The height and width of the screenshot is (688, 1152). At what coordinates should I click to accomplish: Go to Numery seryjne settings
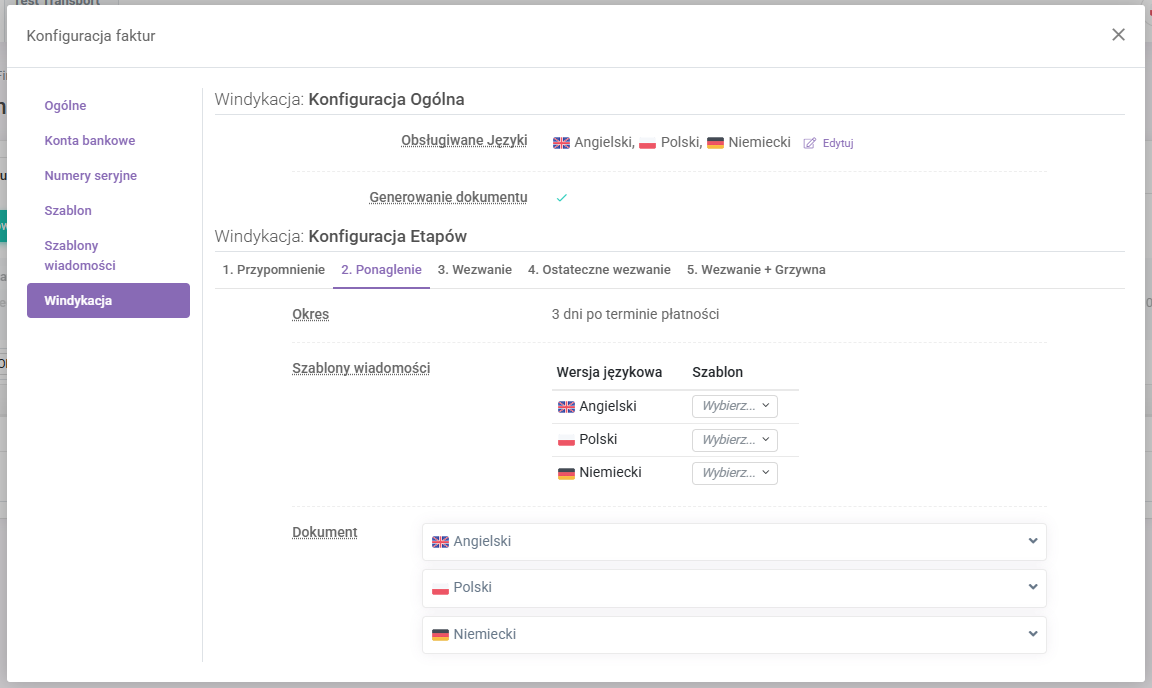pyautogui.click(x=90, y=176)
